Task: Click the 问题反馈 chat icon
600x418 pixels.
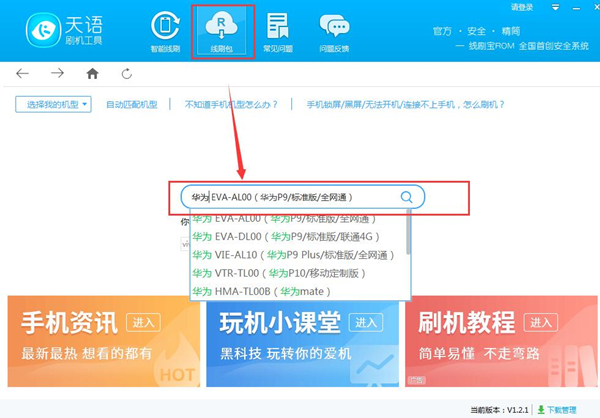Action: pyautogui.click(x=334, y=30)
